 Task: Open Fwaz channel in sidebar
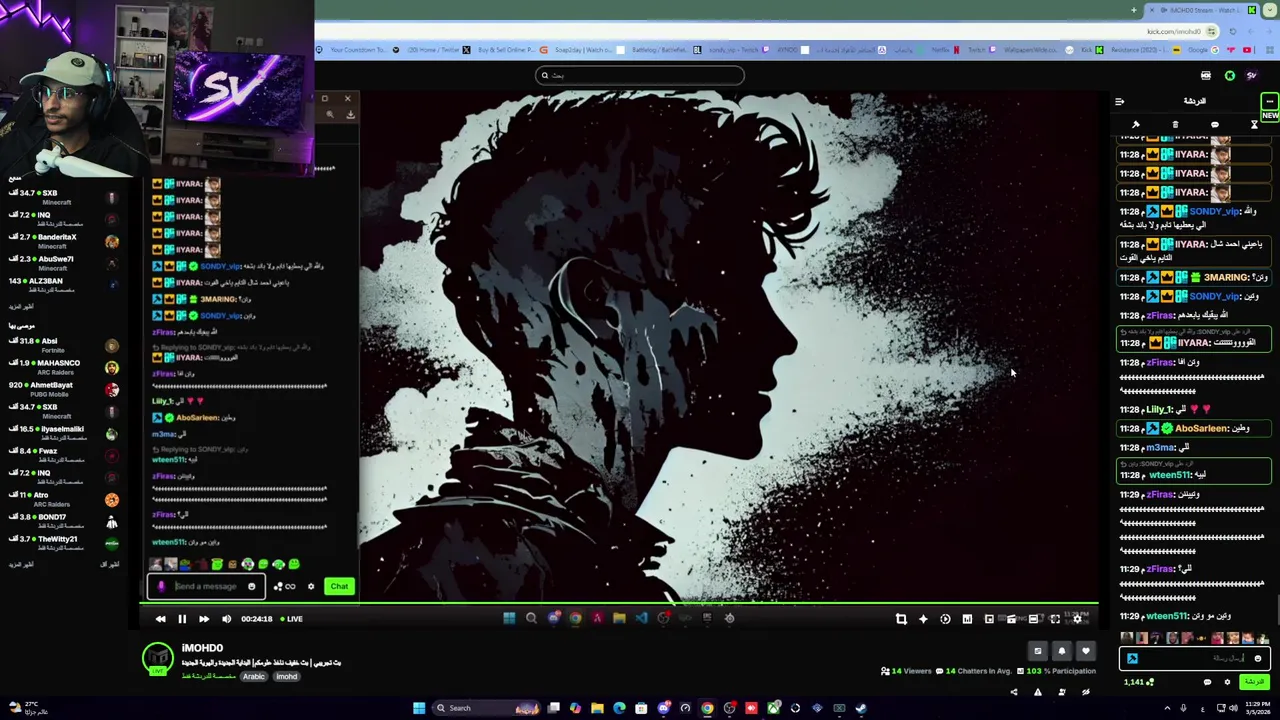click(64, 455)
